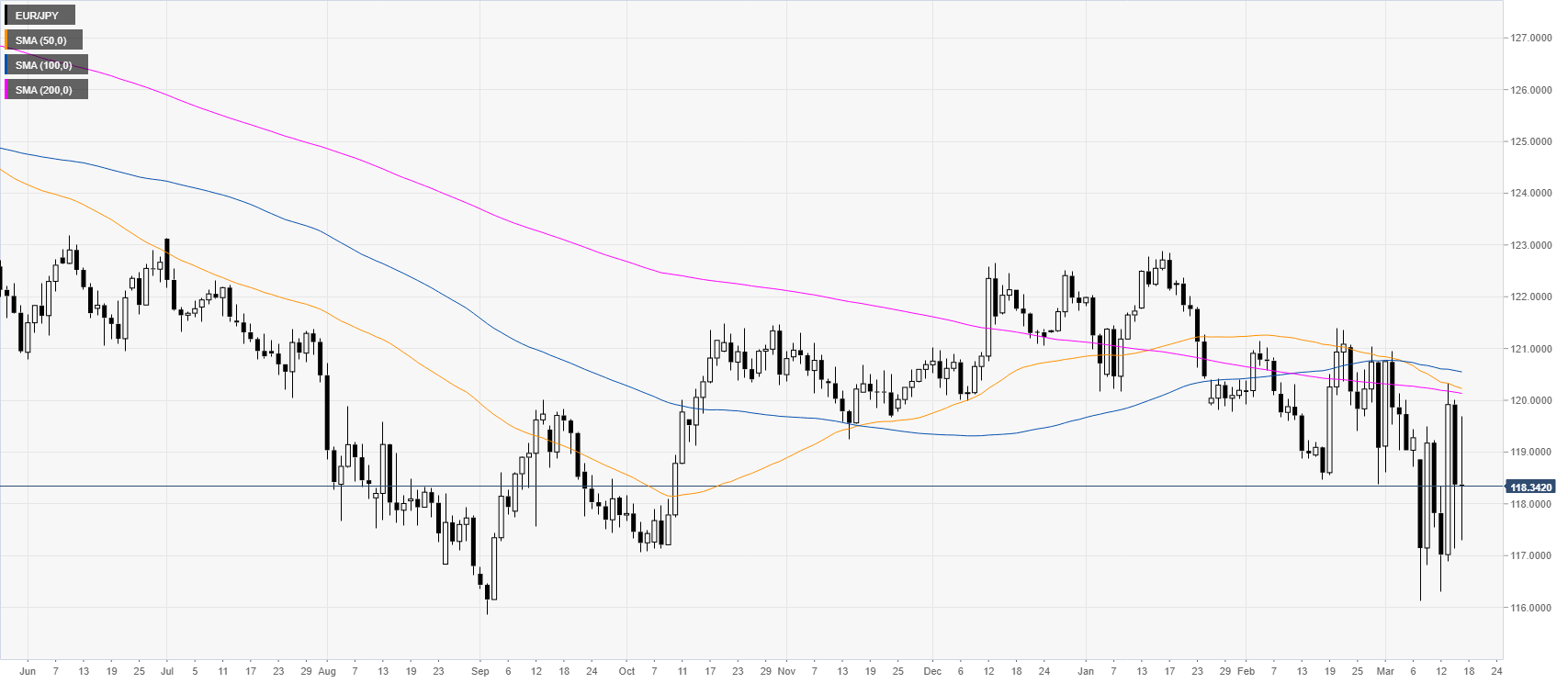Click the orange SMA 50 color marker
Image resolution: width=1568 pixels, height=683 pixels.
(6, 40)
